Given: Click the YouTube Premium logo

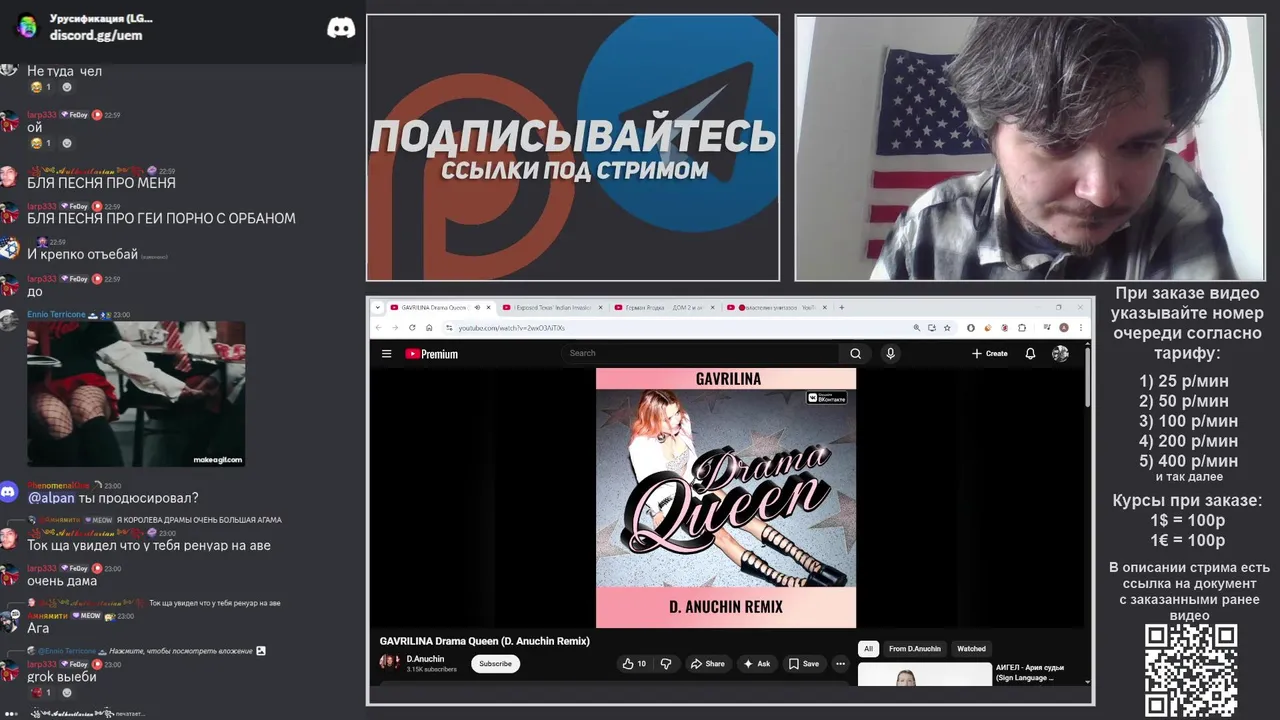Looking at the screenshot, I should [431, 354].
